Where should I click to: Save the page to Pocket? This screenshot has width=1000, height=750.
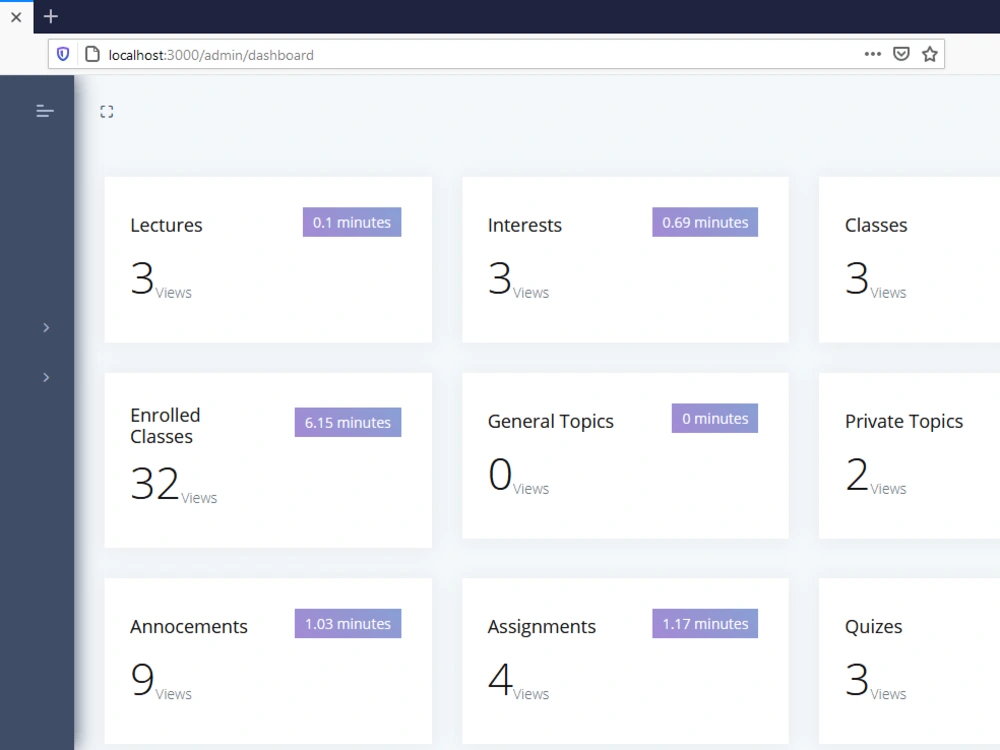(x=901, y=54)
